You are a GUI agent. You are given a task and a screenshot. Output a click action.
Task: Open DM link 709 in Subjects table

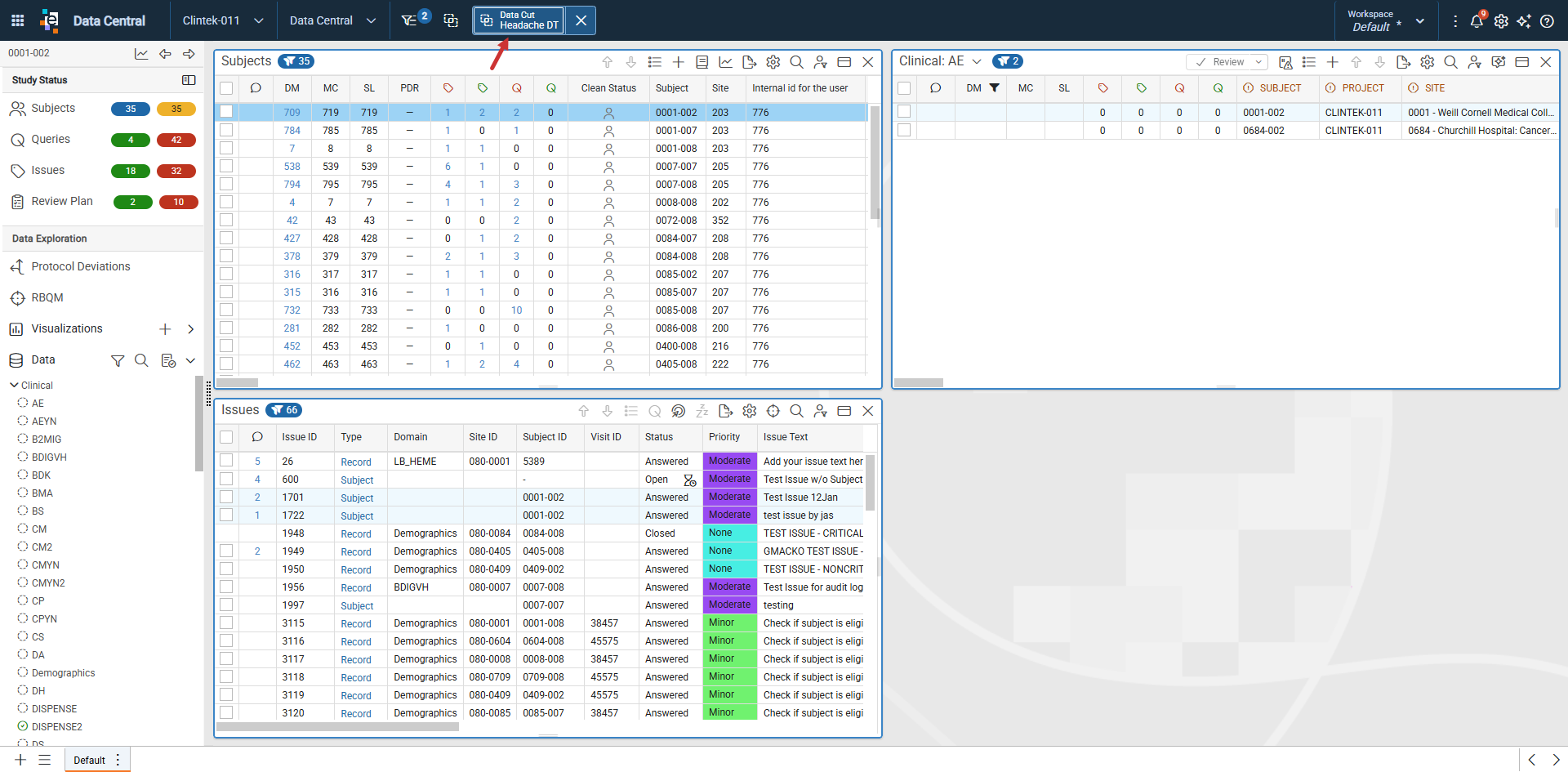[292, 112]
